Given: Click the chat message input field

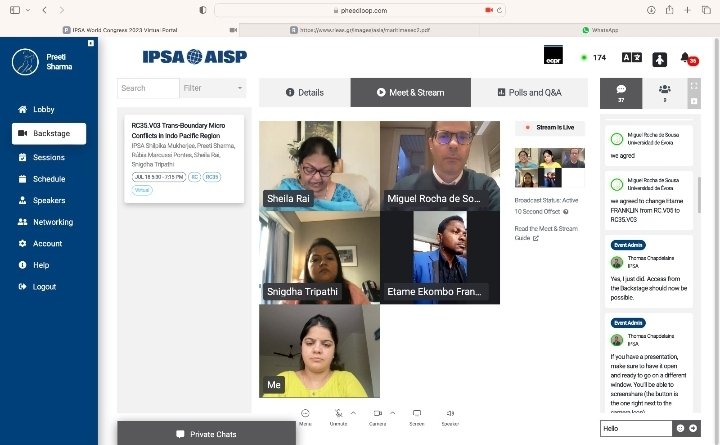Looking at the screenshot, I should [x=636, y=428].
